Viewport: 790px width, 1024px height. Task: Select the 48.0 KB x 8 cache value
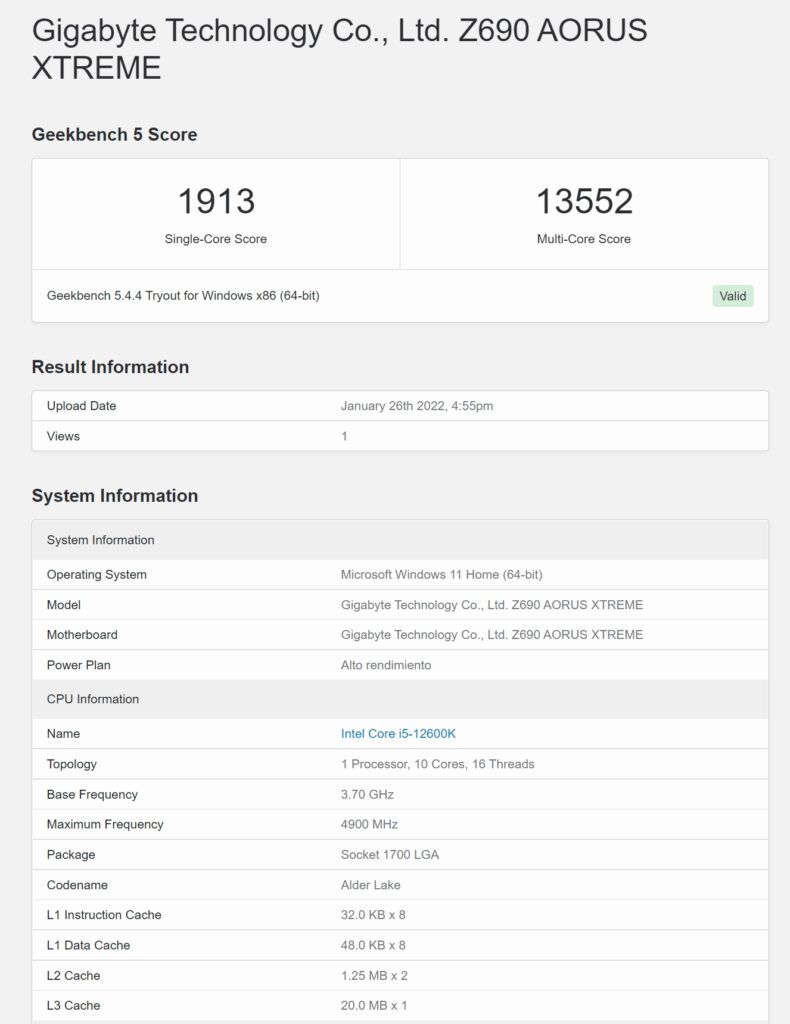click(x=373, y=945)
